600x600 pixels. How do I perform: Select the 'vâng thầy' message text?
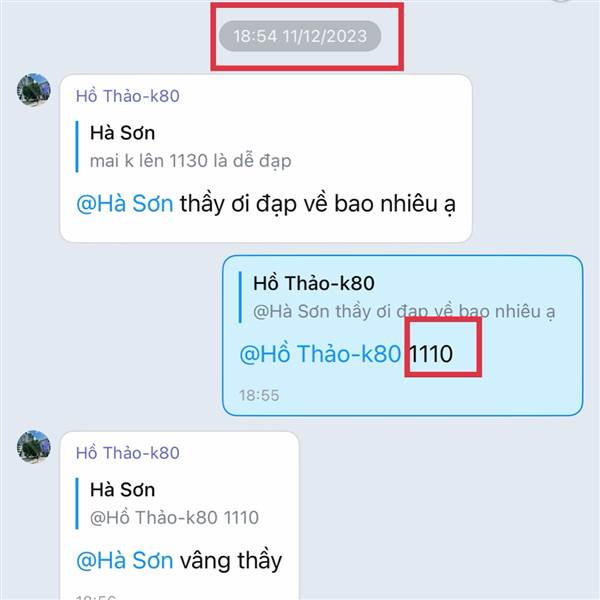[231, 561]
